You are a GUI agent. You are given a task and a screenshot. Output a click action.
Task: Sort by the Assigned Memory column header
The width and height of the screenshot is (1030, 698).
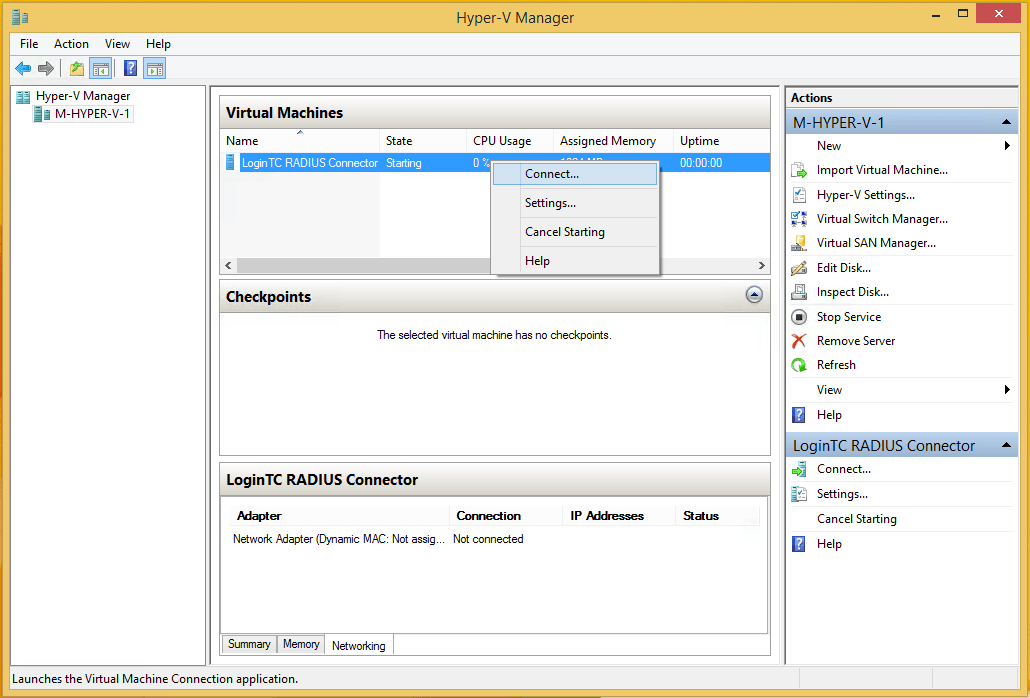(614, 141)
